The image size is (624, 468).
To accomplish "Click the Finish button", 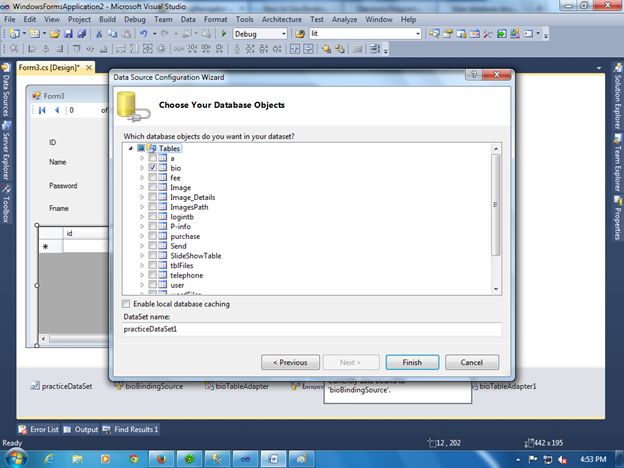I will coord(412,362).
